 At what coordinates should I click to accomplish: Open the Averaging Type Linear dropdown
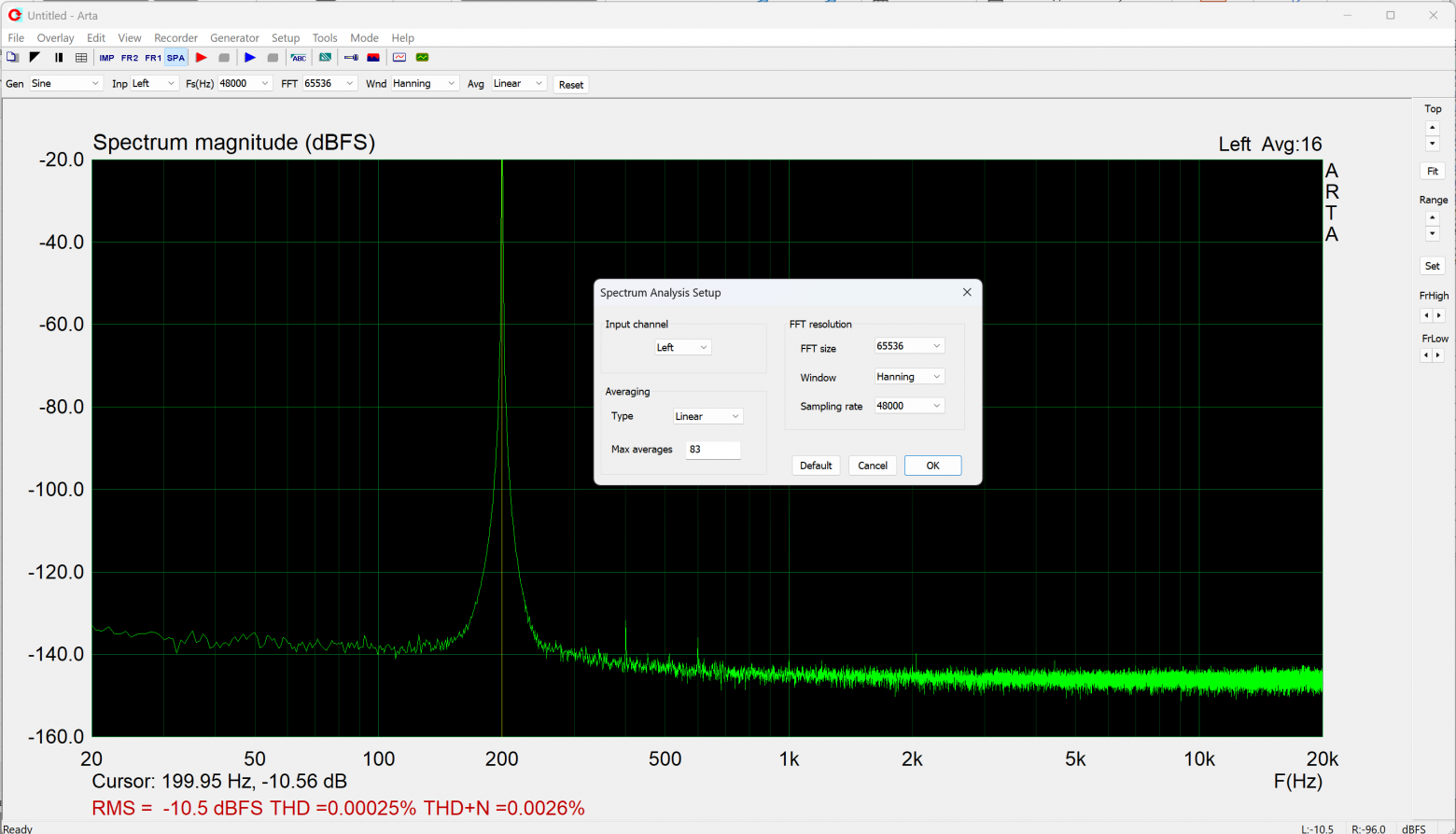[707, 416]
